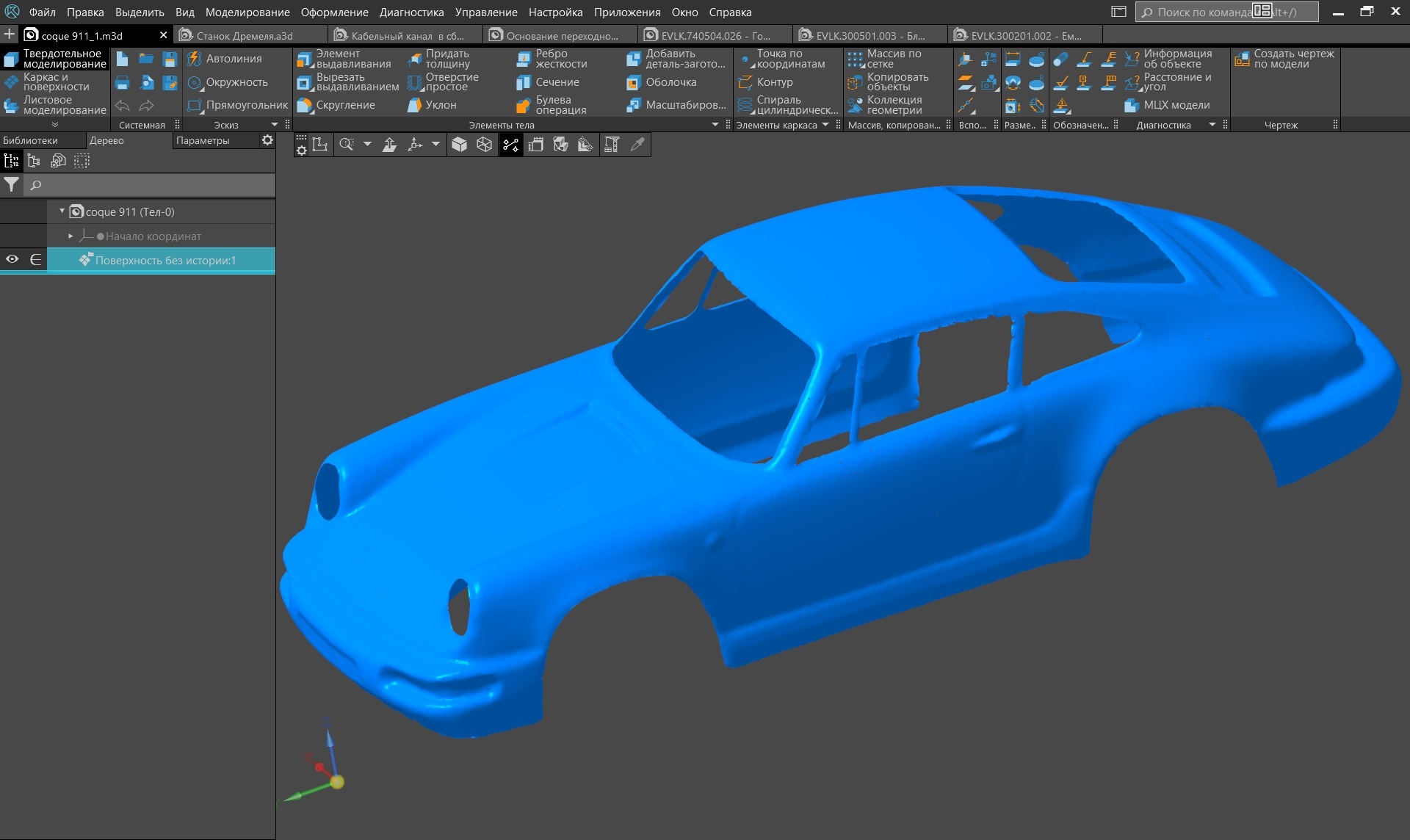The width and height of the screenshot is (1410, 840).
Task: Click the command search field
Action: click(x=1226, y=12)
